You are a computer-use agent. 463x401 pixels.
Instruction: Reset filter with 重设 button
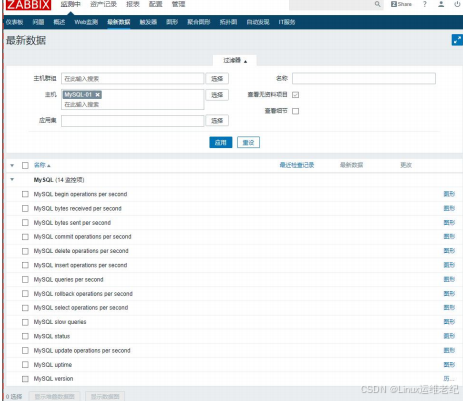point(248,143)
